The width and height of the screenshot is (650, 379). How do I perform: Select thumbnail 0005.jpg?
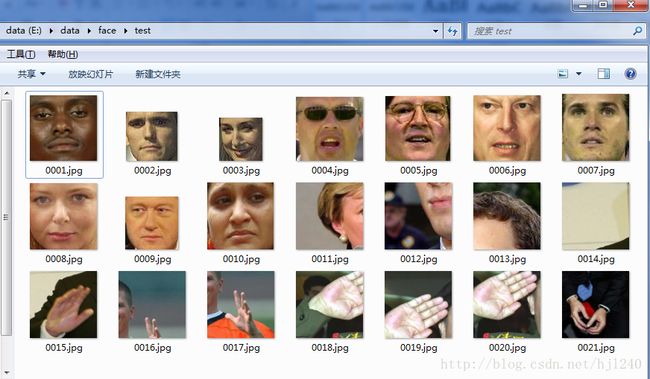(x=418, y=129)
